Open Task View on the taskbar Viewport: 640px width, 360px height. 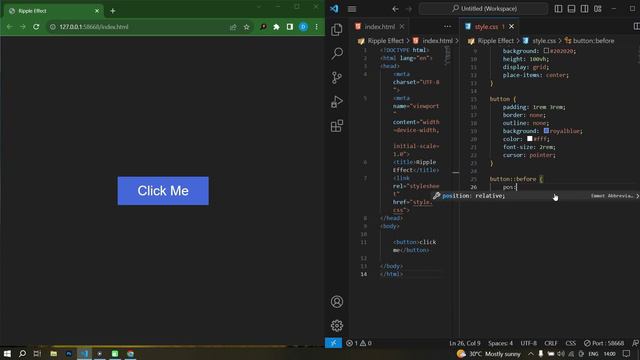click(38, 353)
